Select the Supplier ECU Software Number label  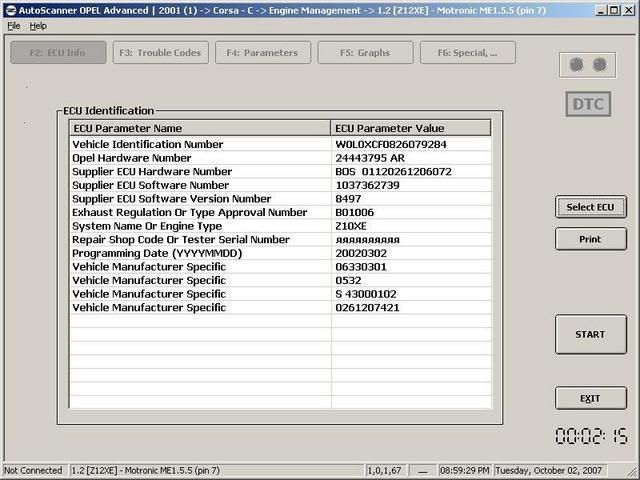(x=151, y=185)
